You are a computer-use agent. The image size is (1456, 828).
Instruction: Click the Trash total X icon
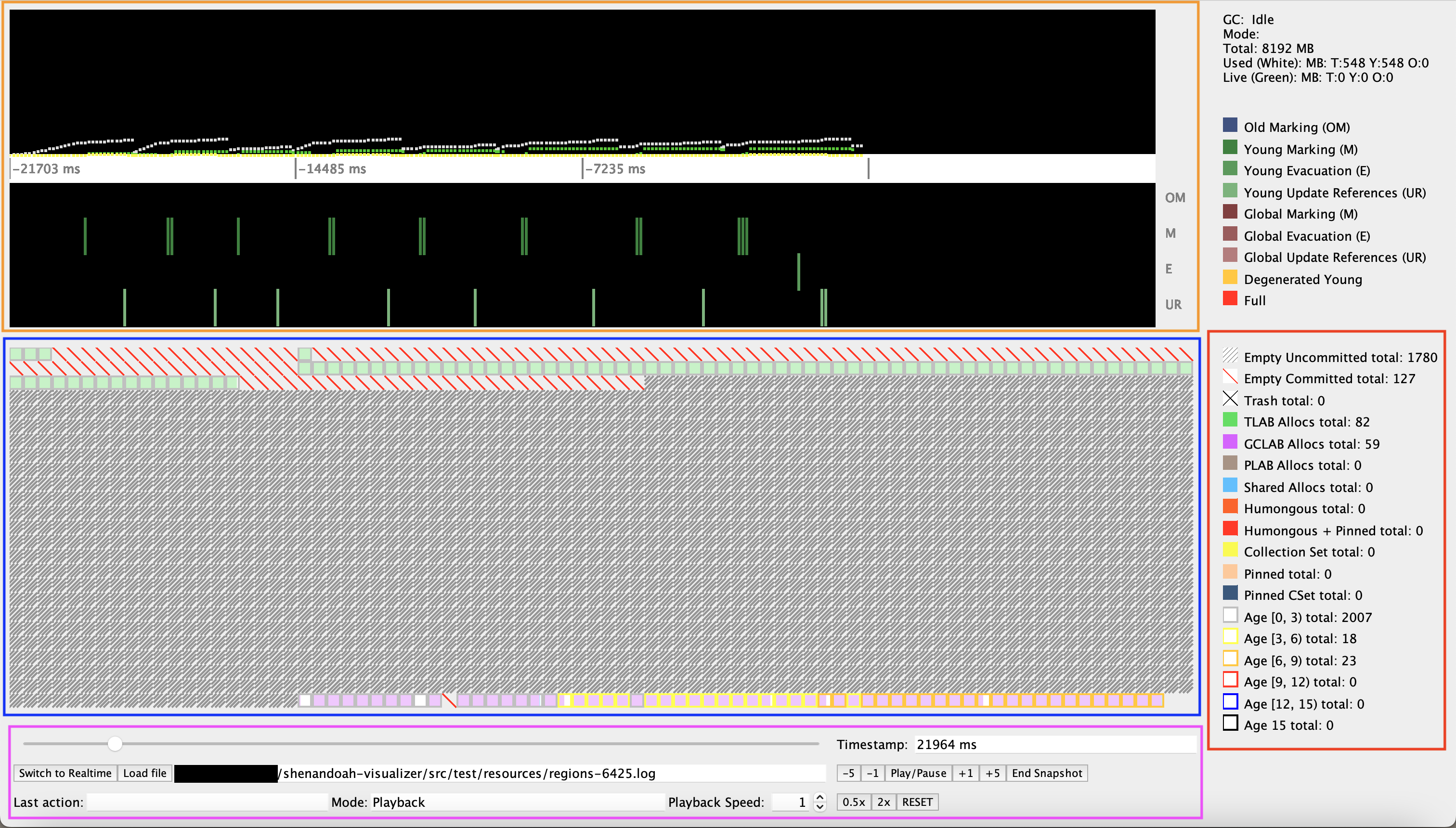pyautogui.click(x=1230, y=399)
